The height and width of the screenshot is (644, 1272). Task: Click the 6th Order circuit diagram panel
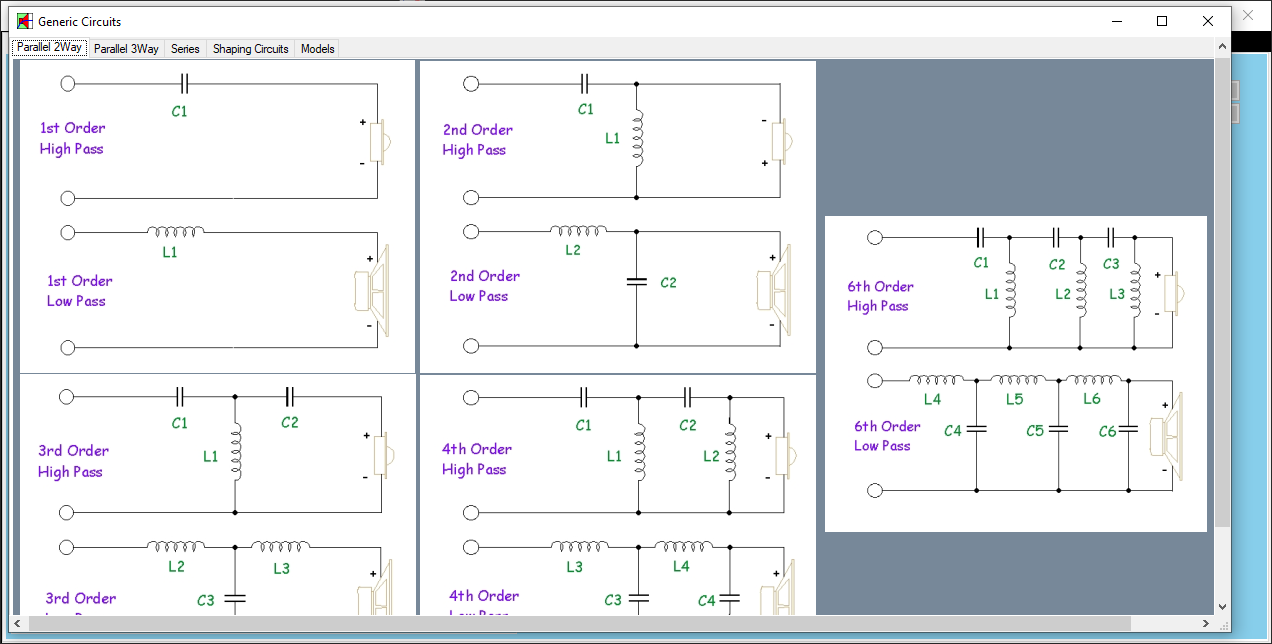(1015, 373)
